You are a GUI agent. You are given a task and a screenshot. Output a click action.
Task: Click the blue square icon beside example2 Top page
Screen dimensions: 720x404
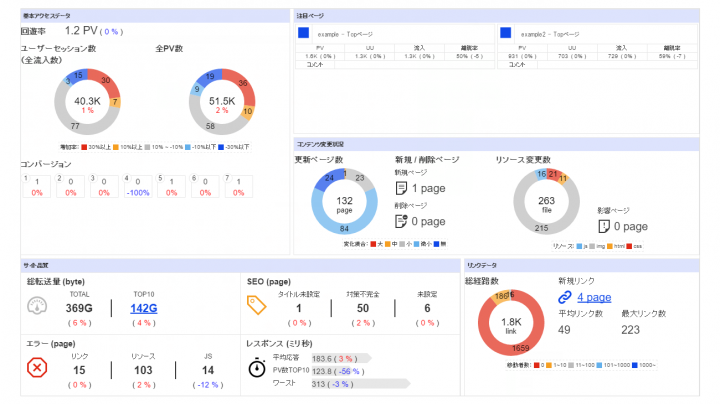pos(505,33)
